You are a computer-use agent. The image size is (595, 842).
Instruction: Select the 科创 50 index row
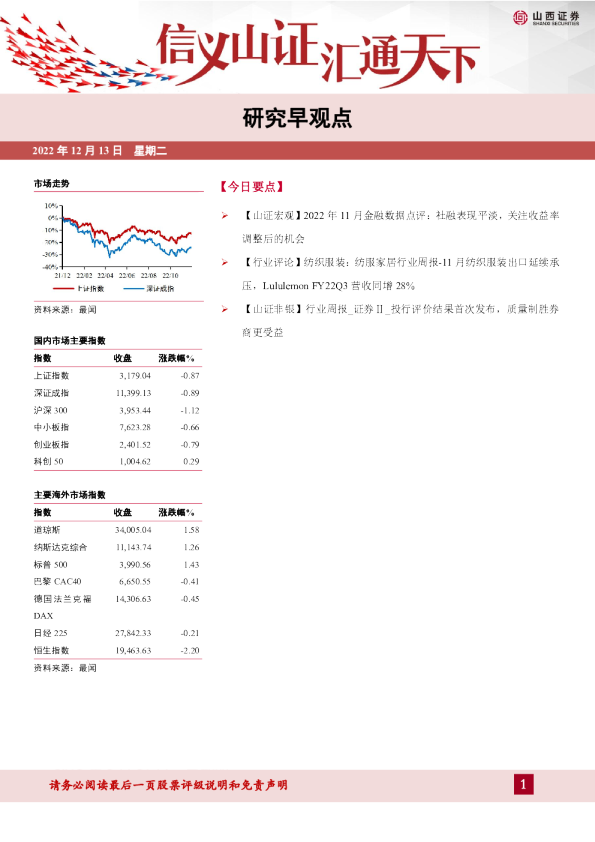tap(117, 462)
